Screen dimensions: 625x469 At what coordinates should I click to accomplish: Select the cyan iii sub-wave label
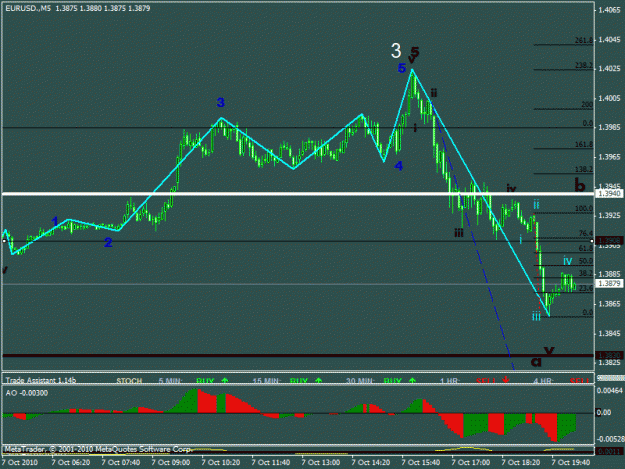537,317
